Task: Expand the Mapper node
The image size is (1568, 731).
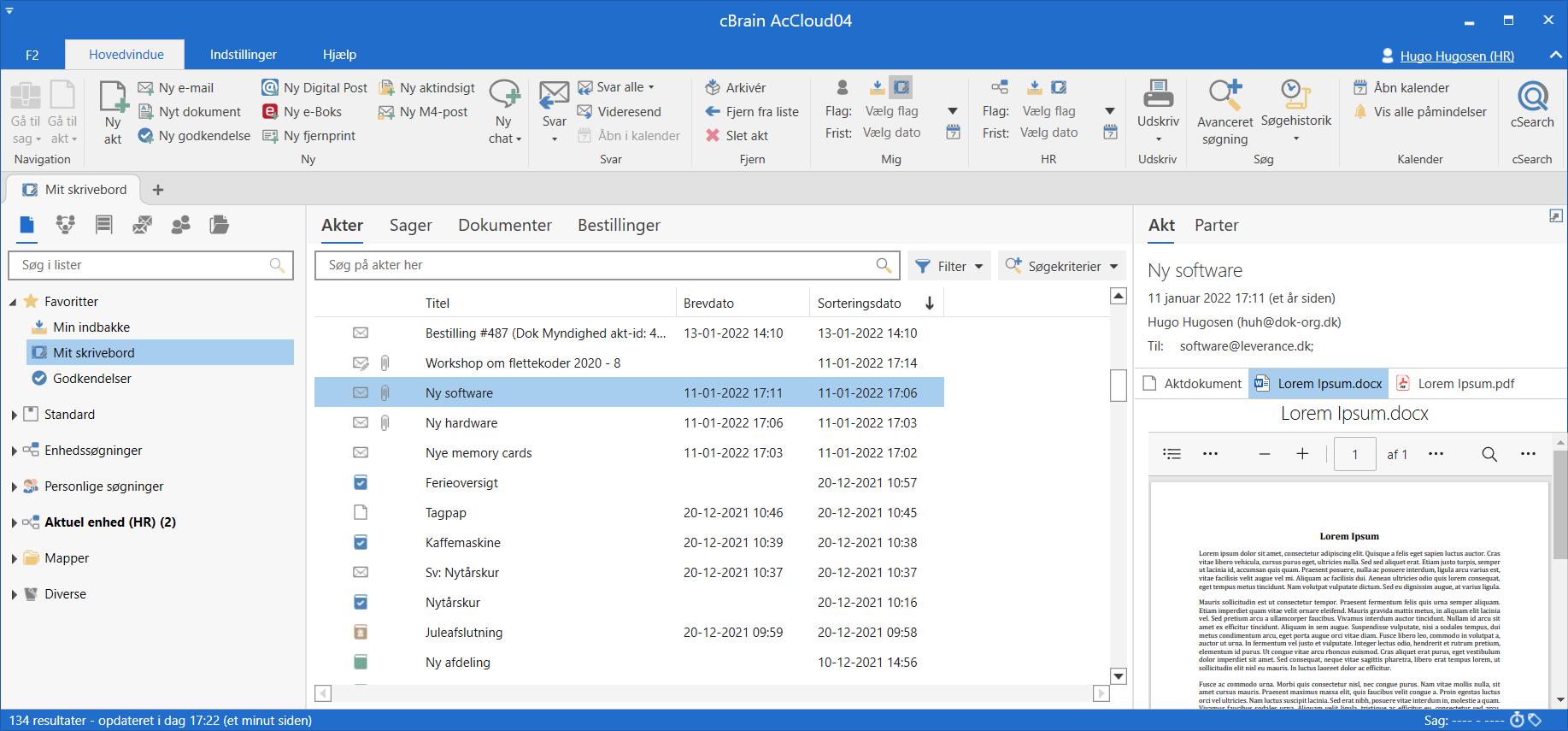Action: click(14, 558)
